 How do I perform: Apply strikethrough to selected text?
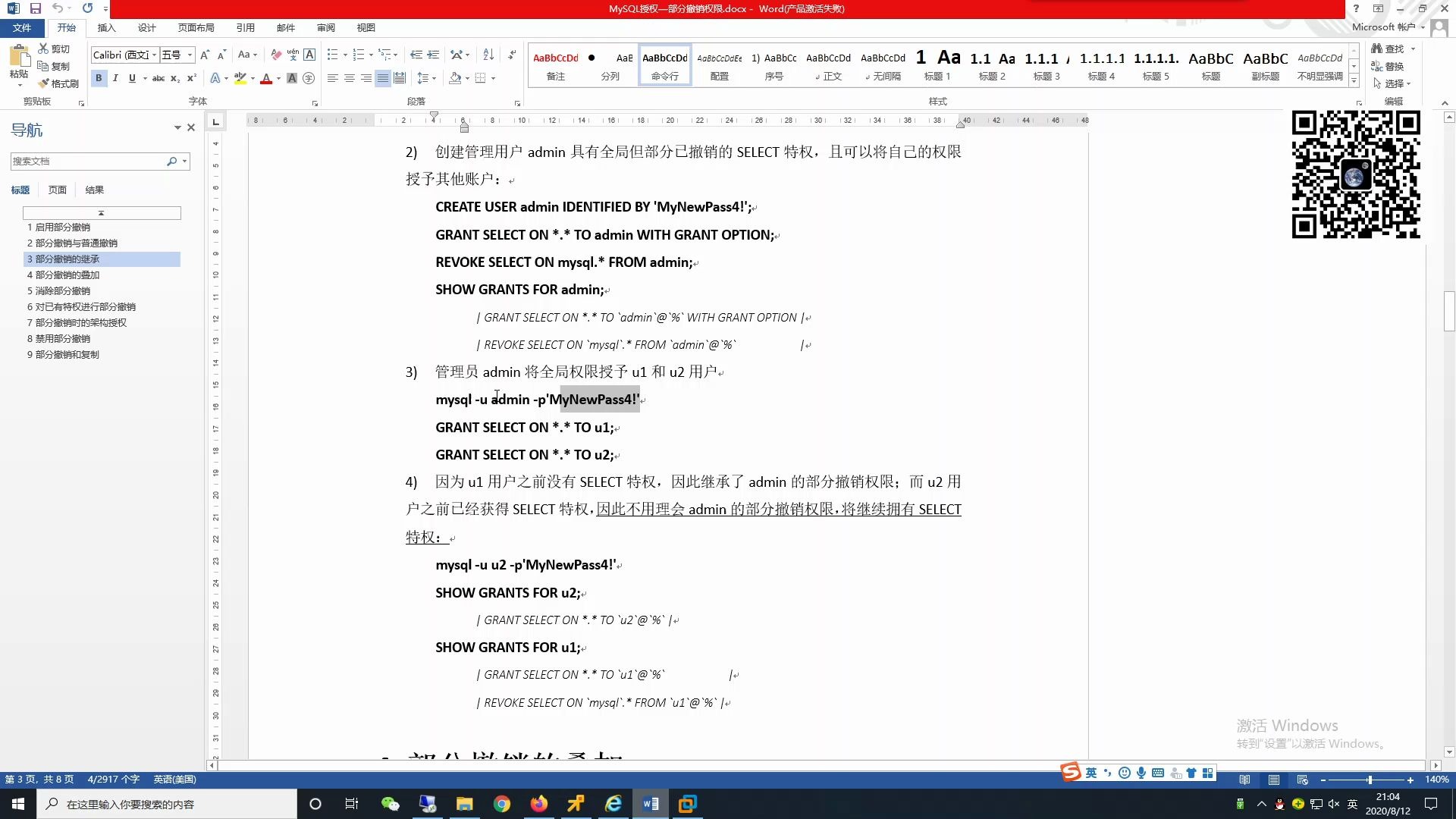(158, 78)
